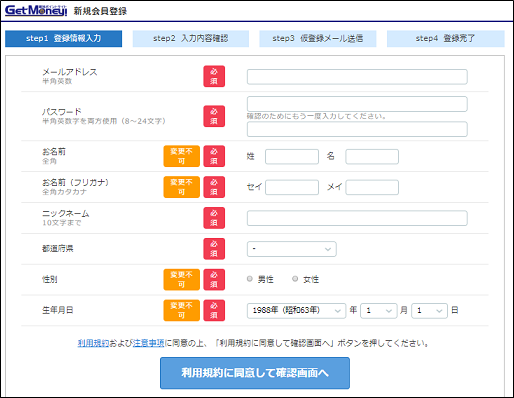Viewport: 514px width, 398px height.
Task: Click 必須 badge in メールアドレス row
Action: pos(214,76)
